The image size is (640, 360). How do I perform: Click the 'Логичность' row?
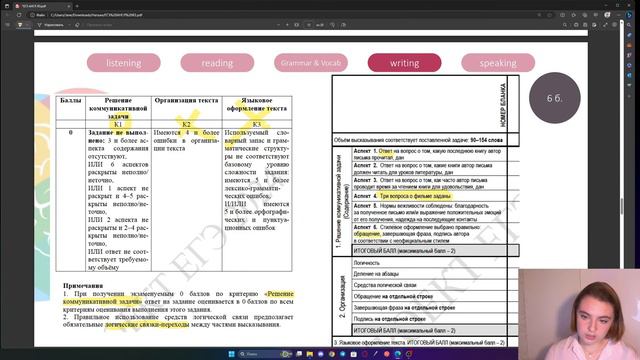[x=430, y=263]
